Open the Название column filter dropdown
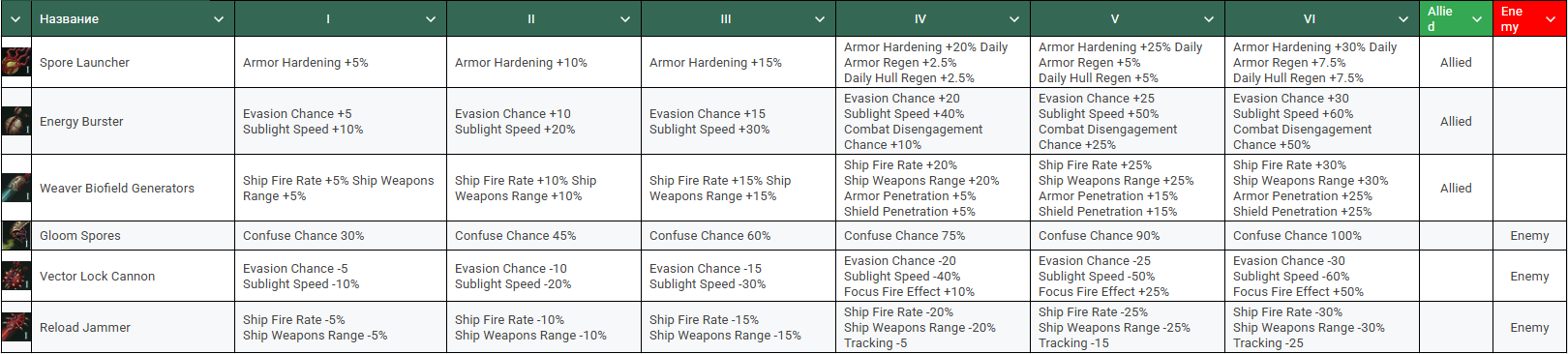 (219, 18)
